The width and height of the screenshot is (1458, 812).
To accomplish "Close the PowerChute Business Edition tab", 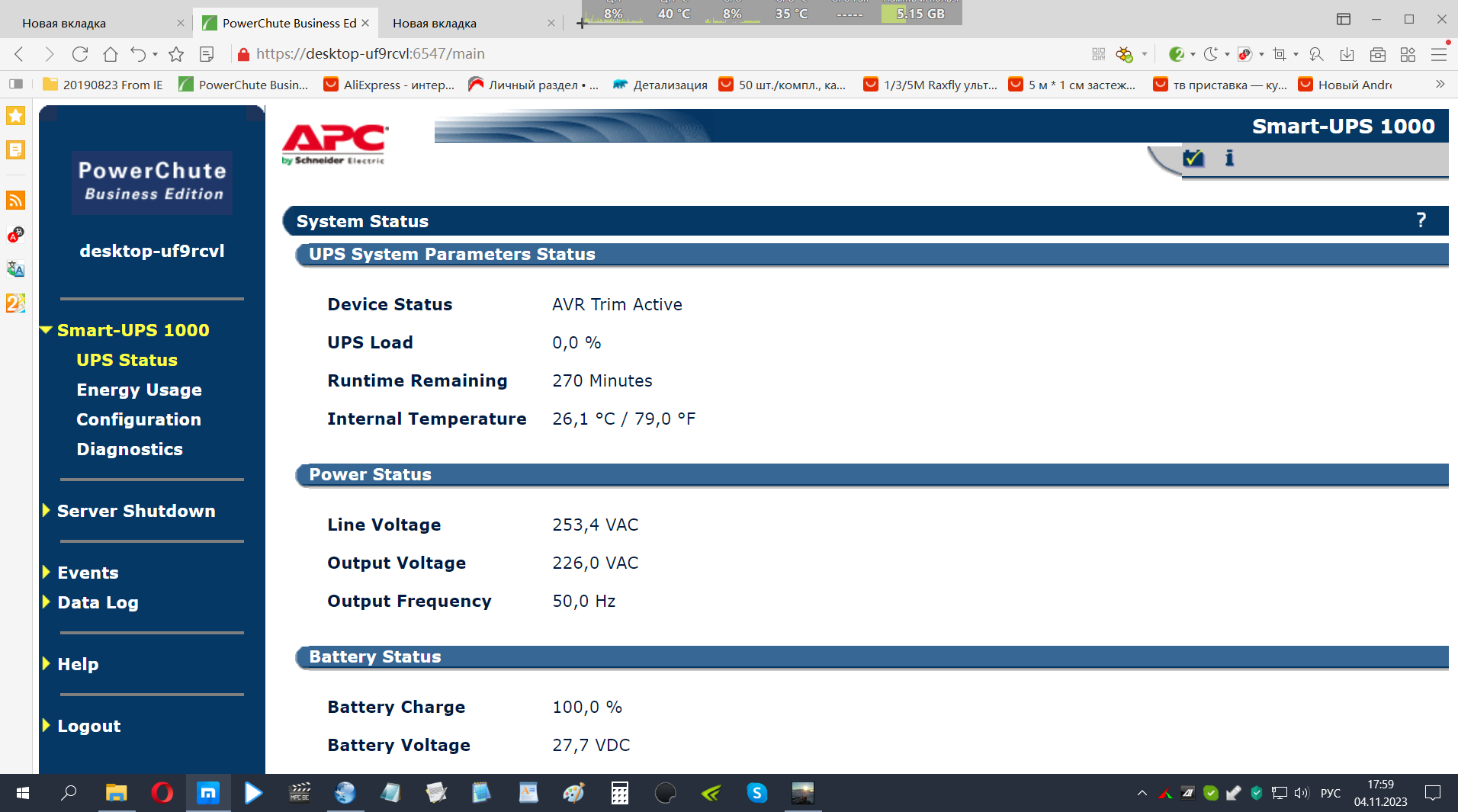I will click(365, 24).
